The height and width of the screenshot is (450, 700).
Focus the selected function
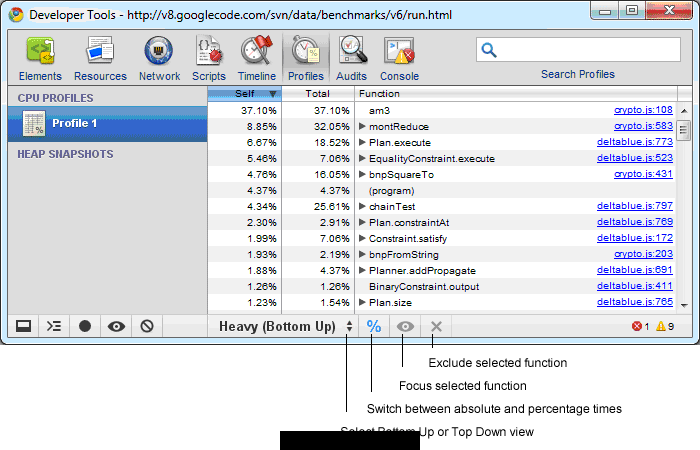click(405, 326)
